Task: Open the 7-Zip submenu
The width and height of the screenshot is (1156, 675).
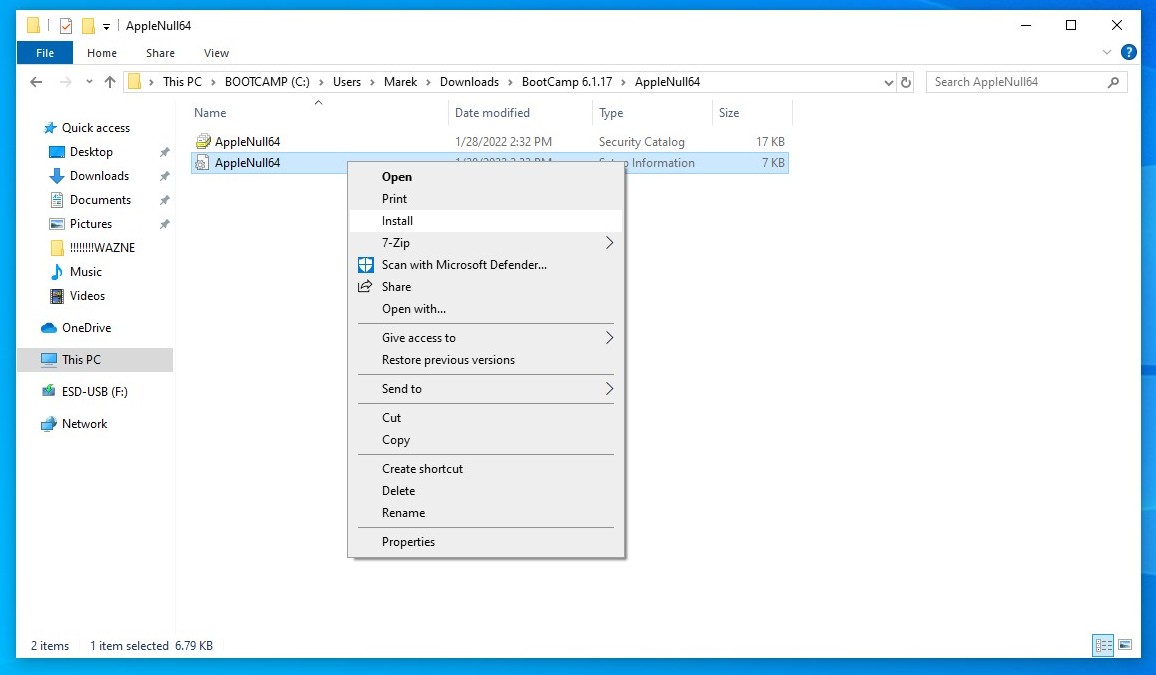Action: click(x=486, y=243)
